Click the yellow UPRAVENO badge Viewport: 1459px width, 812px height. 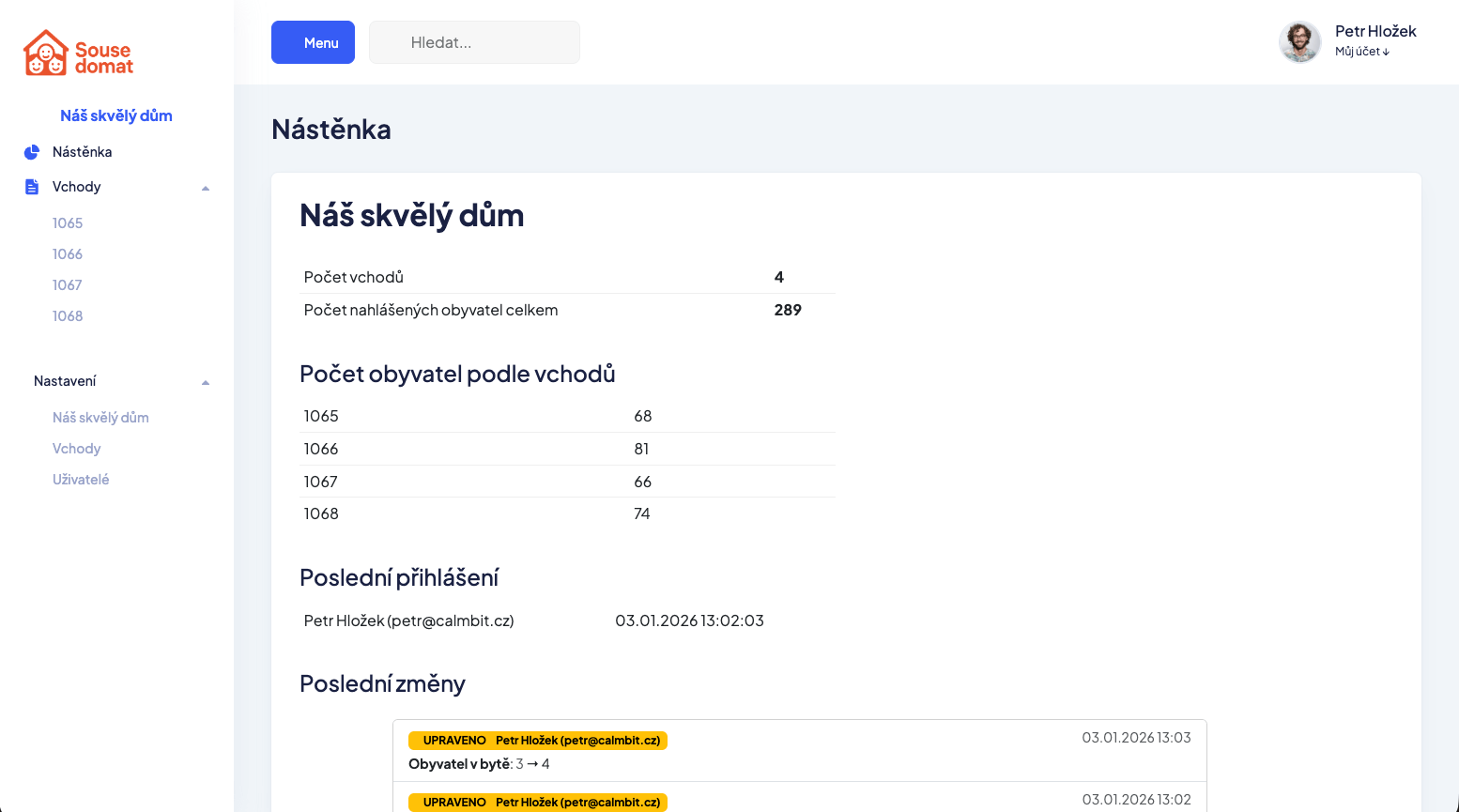pyautogui.click(x=453, y=740)
